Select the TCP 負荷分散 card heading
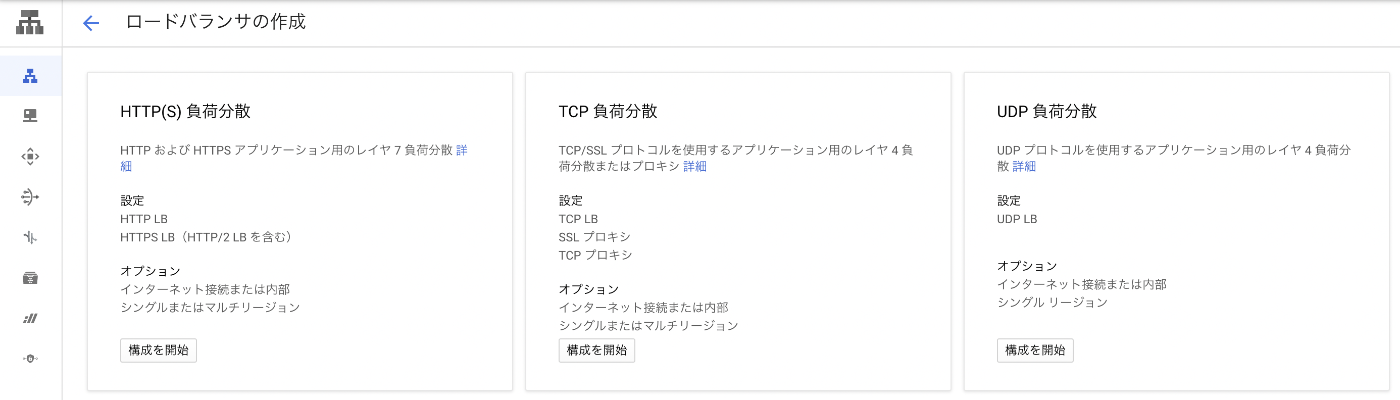This screenshot has height=400, width=1400. [x=608, y=111]
